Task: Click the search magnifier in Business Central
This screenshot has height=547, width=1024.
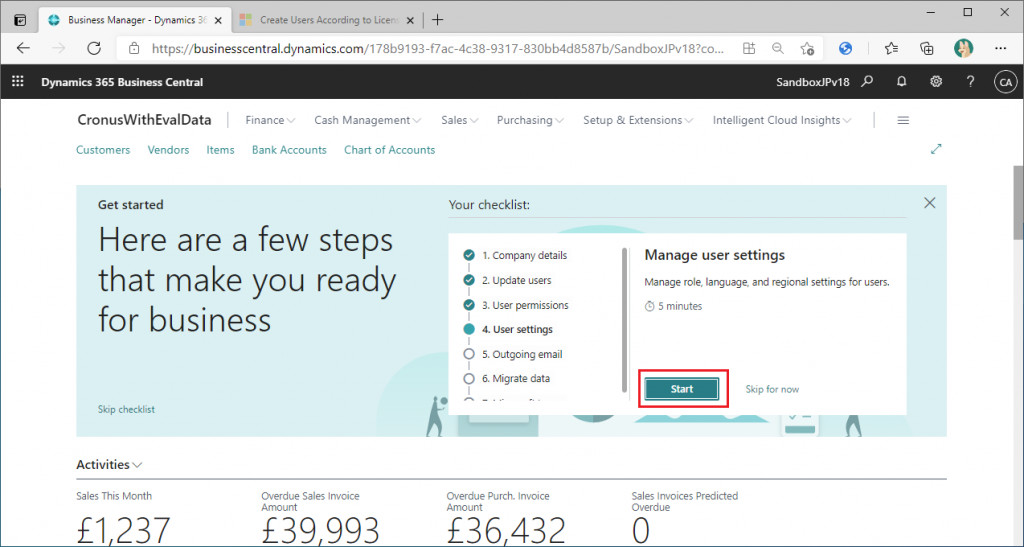Action: pos(867,82)
